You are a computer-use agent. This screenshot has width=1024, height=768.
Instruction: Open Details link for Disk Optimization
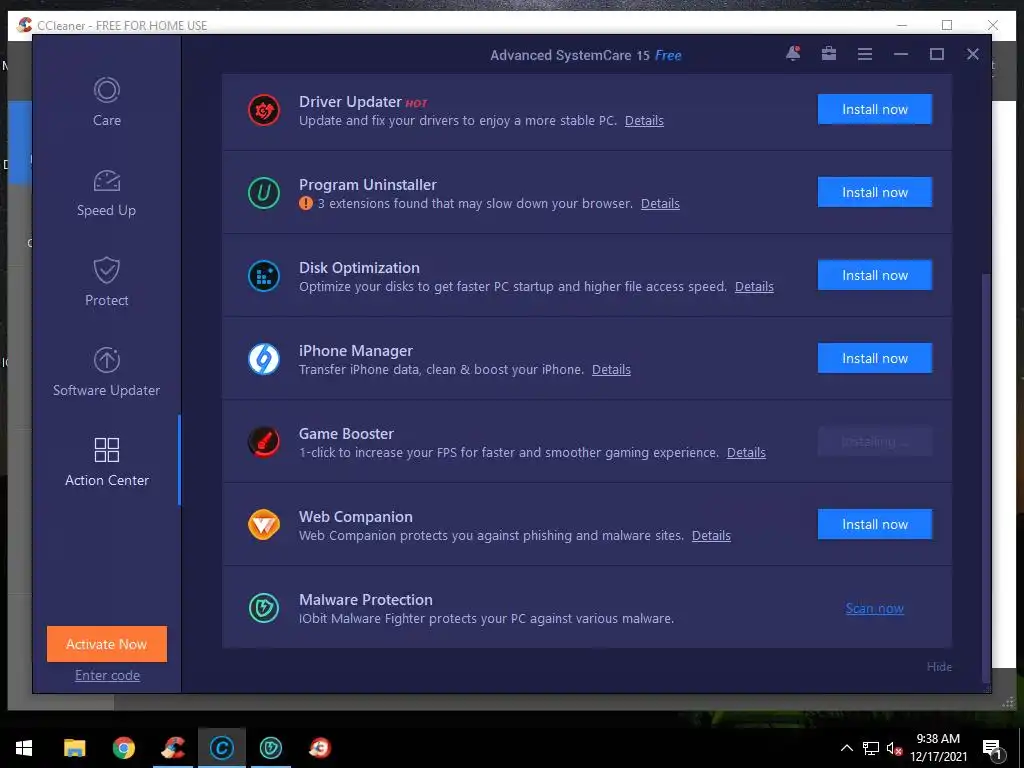pos(754,287)
